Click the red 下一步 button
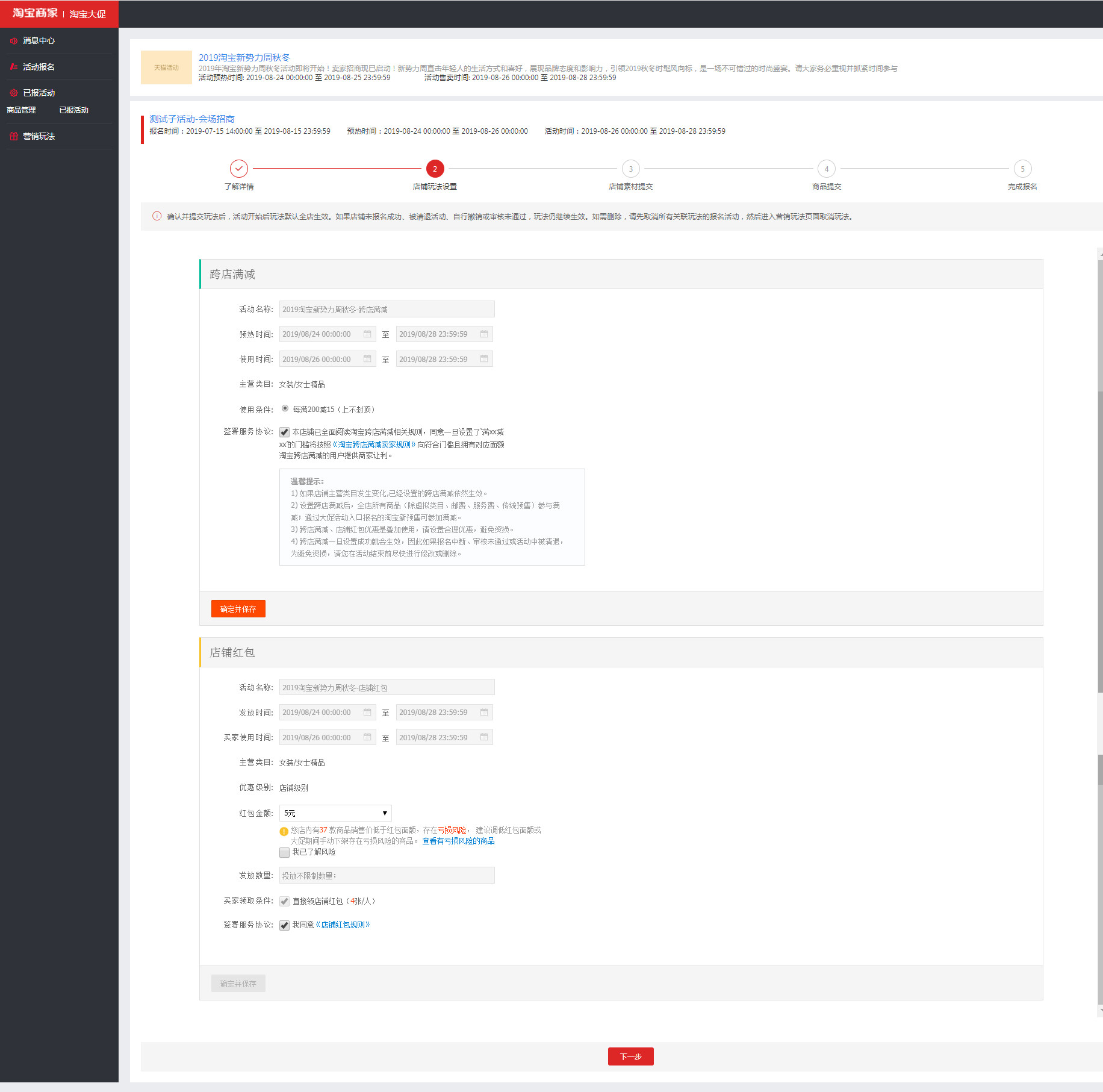Viewport: 1103px width, 1092px height. [630, 1056]
